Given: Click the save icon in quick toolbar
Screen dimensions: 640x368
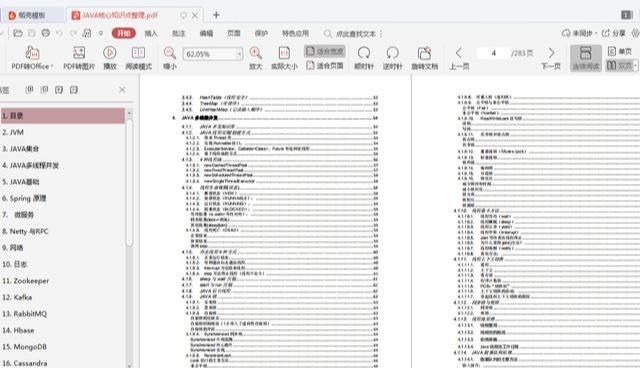Looking at the screenshot, I should point(32,33).
